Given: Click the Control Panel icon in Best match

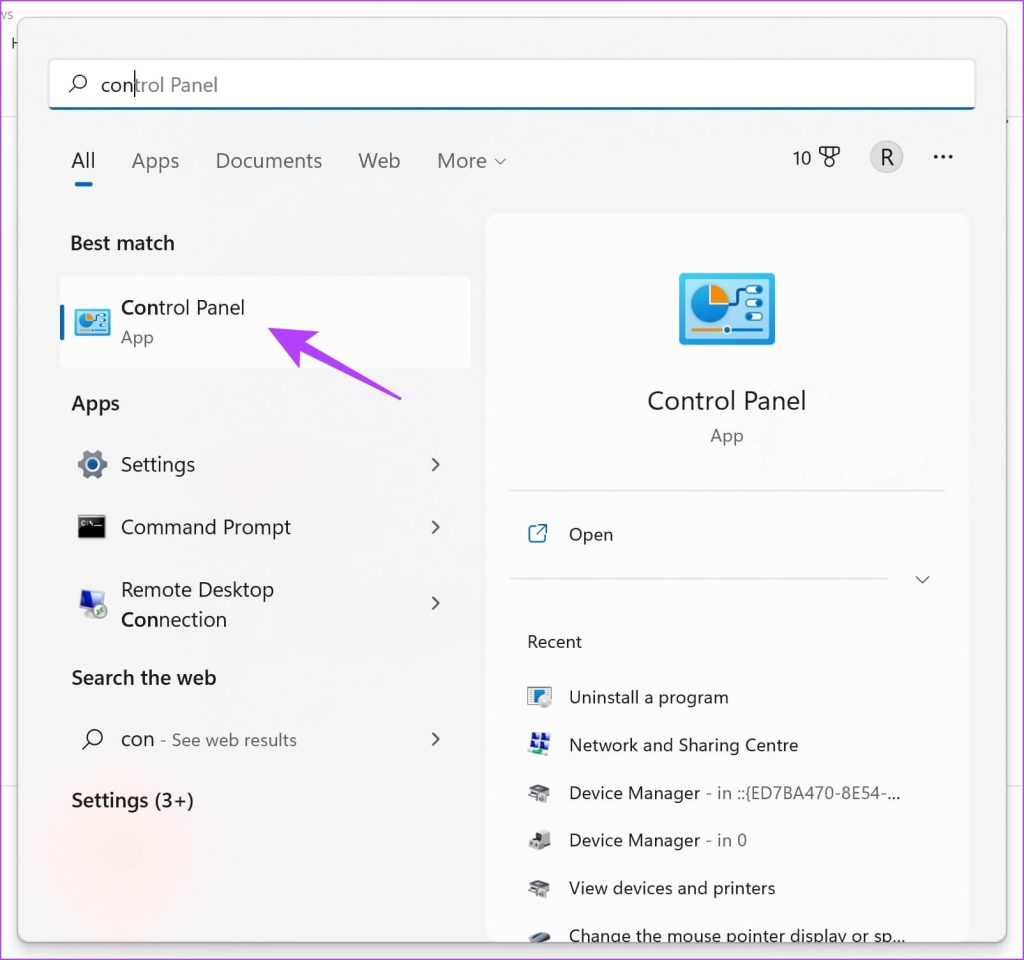Looking at the screenshot, I should pyautogui.click(x=93, y=322).
